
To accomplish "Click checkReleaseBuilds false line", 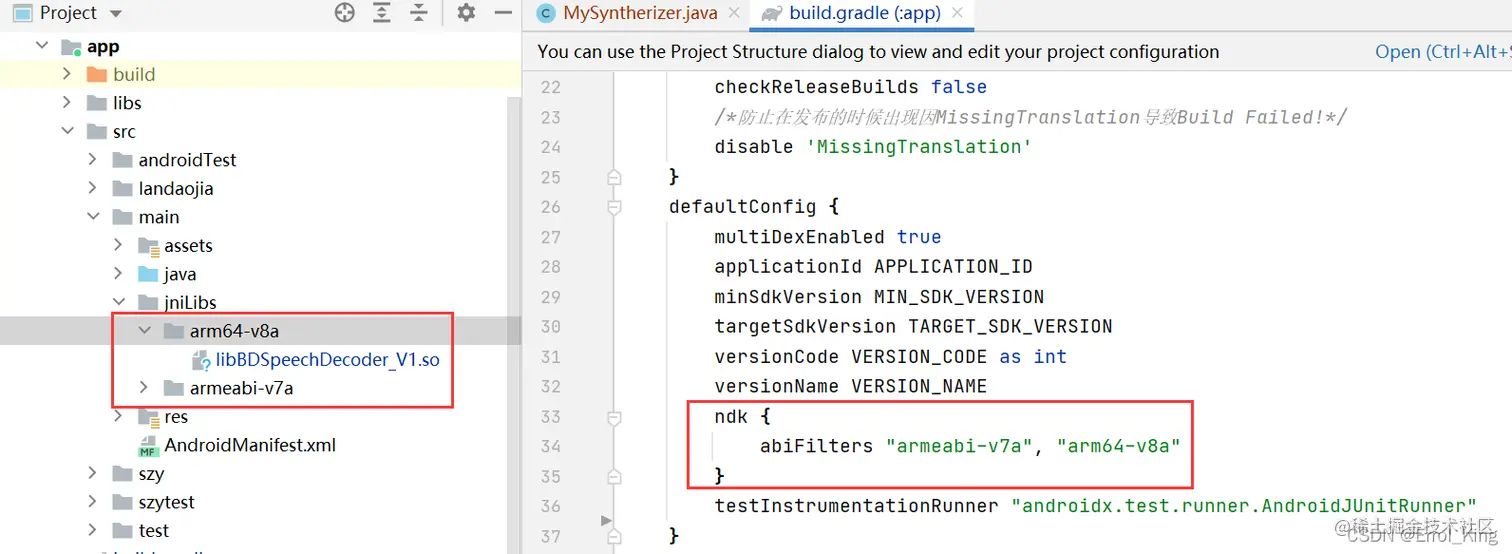I will click(x=851, y=87).
